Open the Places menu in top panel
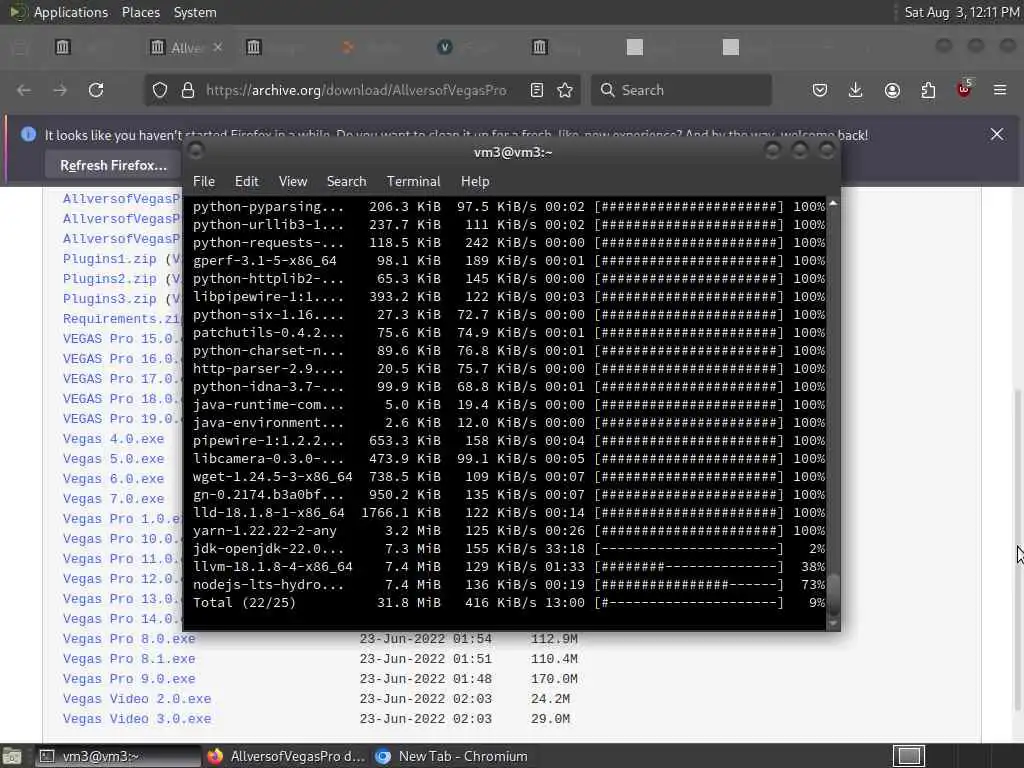Image resolution: width=1024 pixels, height=768 pixels. [x=140, y=12]
